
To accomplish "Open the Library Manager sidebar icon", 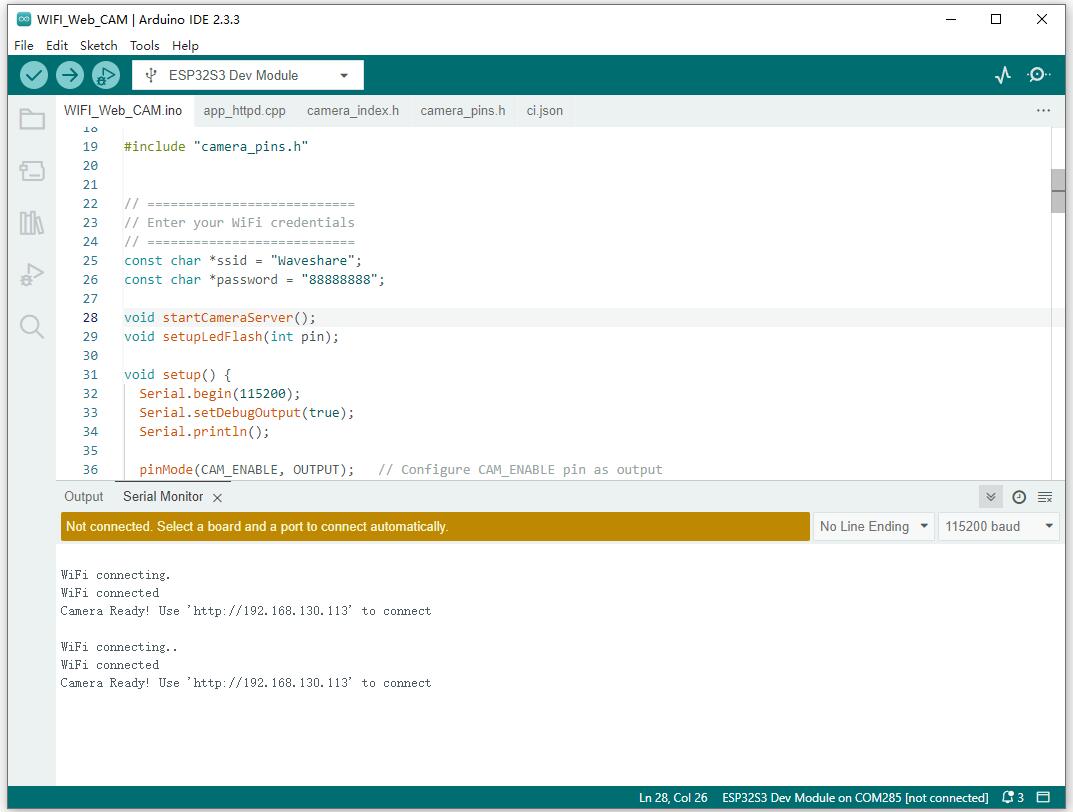I will click(32, 223).
